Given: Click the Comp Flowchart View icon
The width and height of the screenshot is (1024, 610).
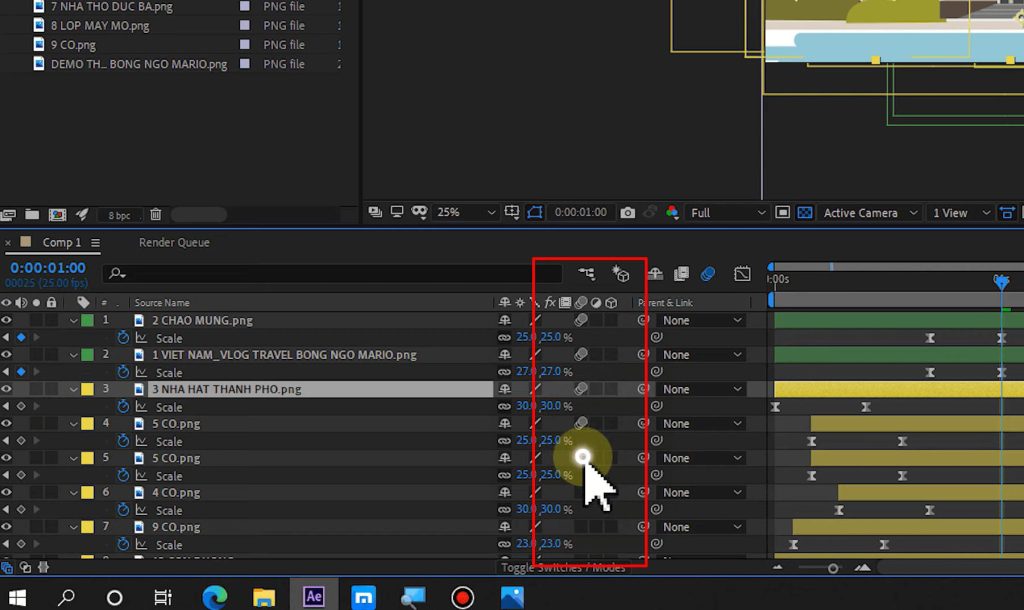Looking at the screenshot, I should 586,272.
